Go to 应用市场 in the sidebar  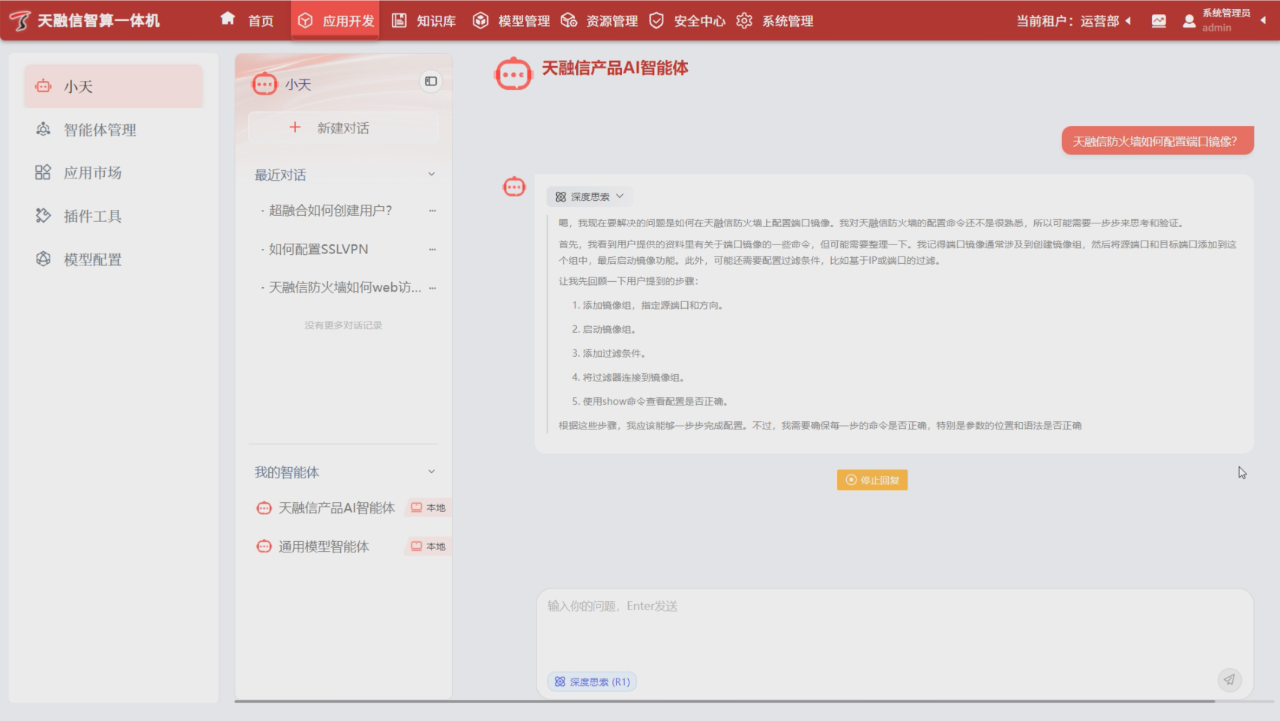click(x=93, y=173)
